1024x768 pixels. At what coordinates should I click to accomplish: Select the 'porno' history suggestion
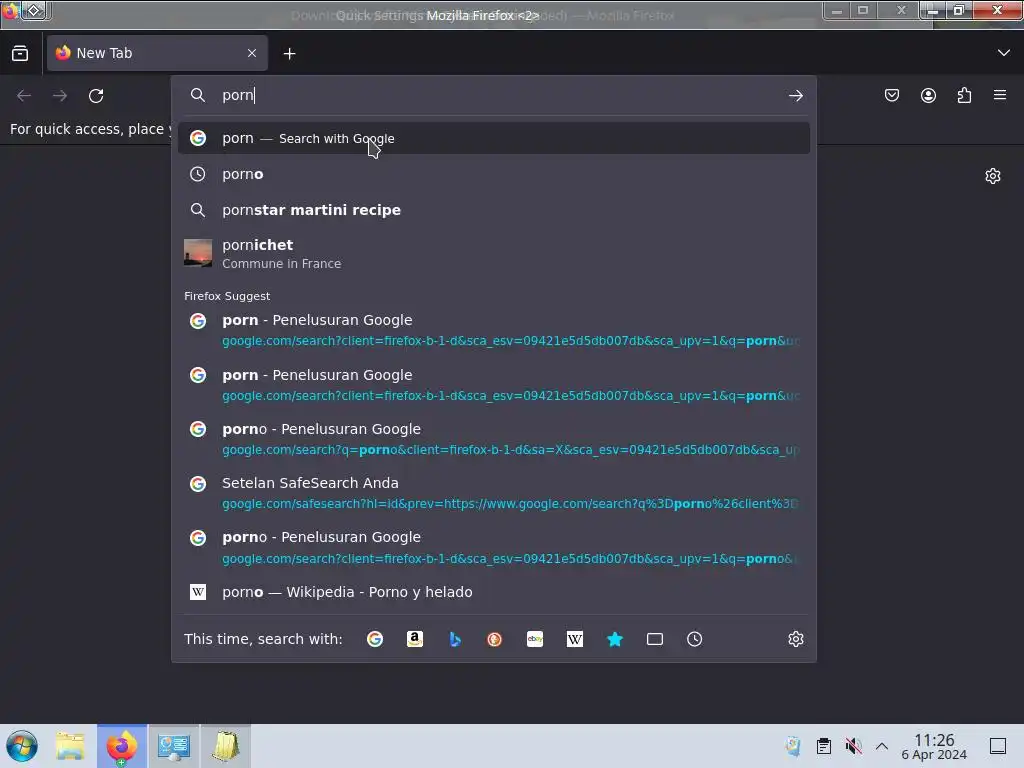(494, 174)
